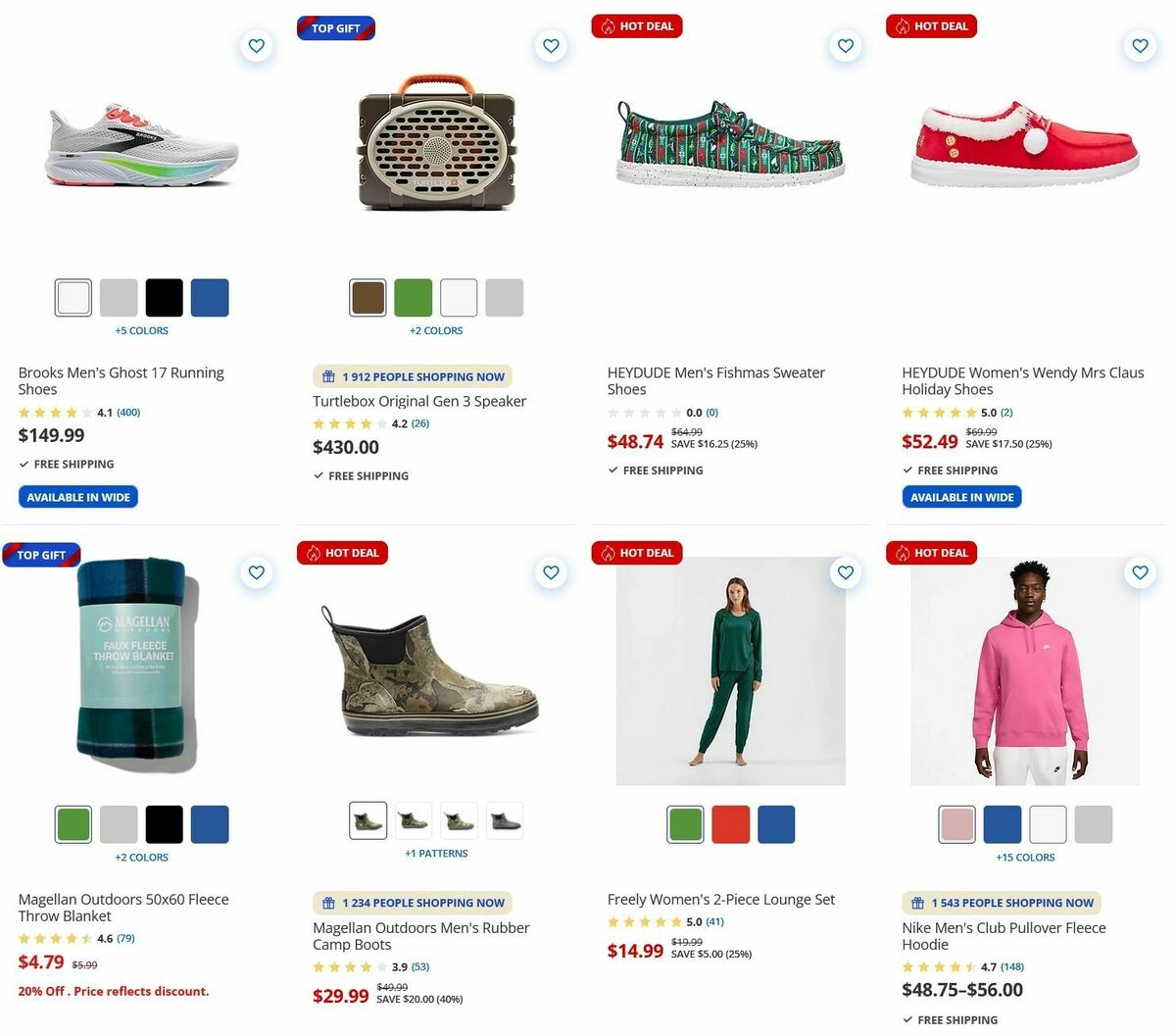Toggle the favorite heart on the Turtlebox speaker
The width and height of the screenshot is (1176, 1036).
pyautogui.click(x=551, y=45)
